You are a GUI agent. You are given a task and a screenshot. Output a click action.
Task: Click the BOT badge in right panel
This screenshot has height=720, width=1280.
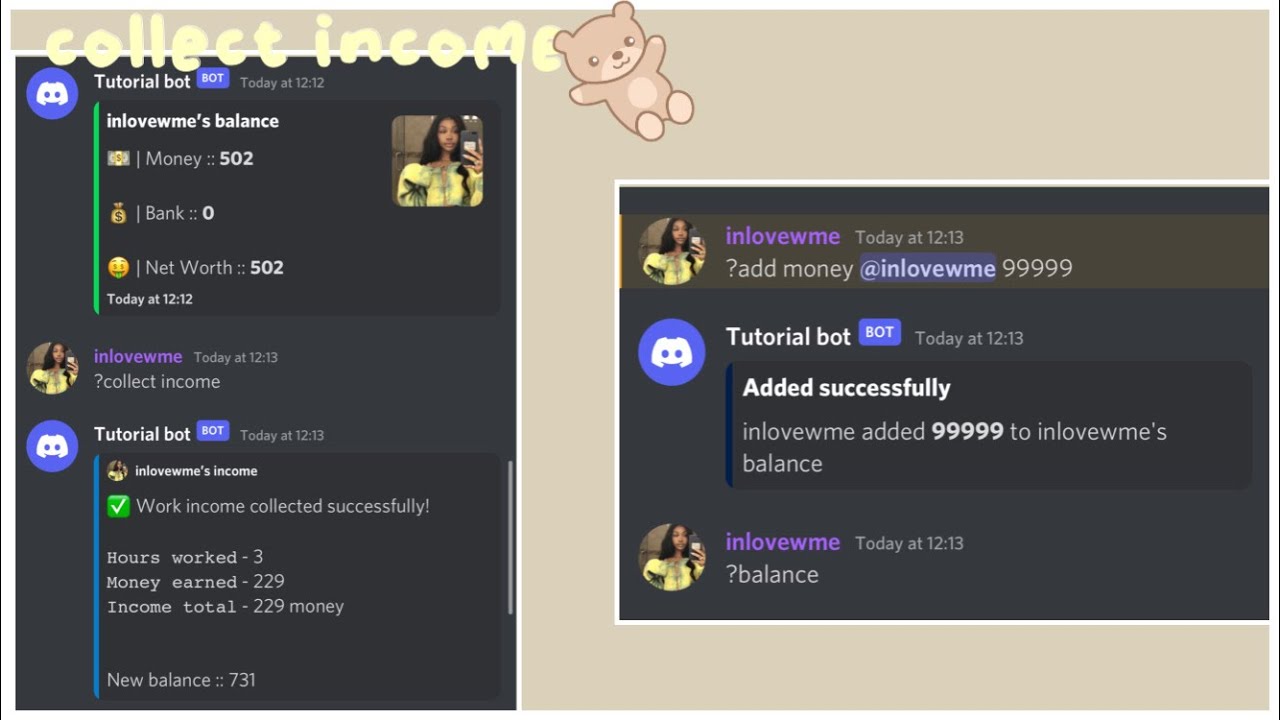coord(879,333)
